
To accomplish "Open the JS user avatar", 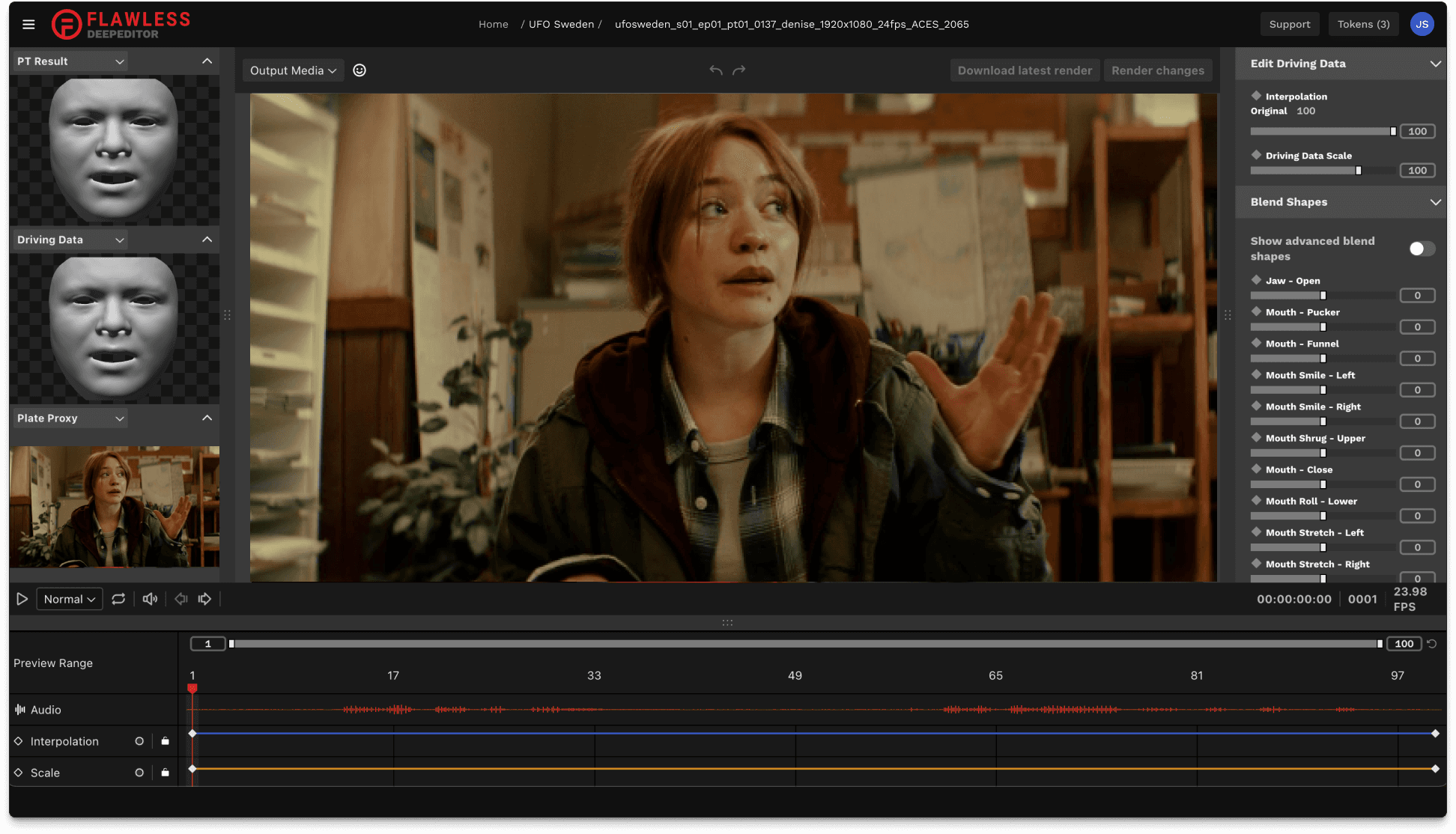I will click(x=1422, y=24).
